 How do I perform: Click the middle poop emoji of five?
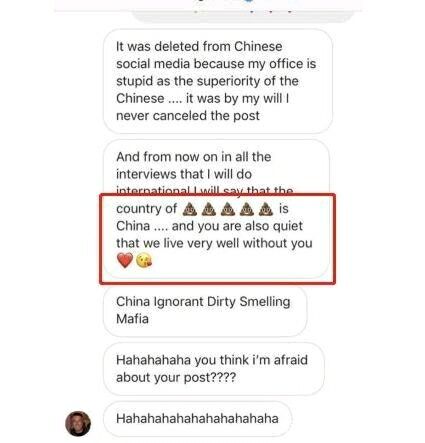228,209
